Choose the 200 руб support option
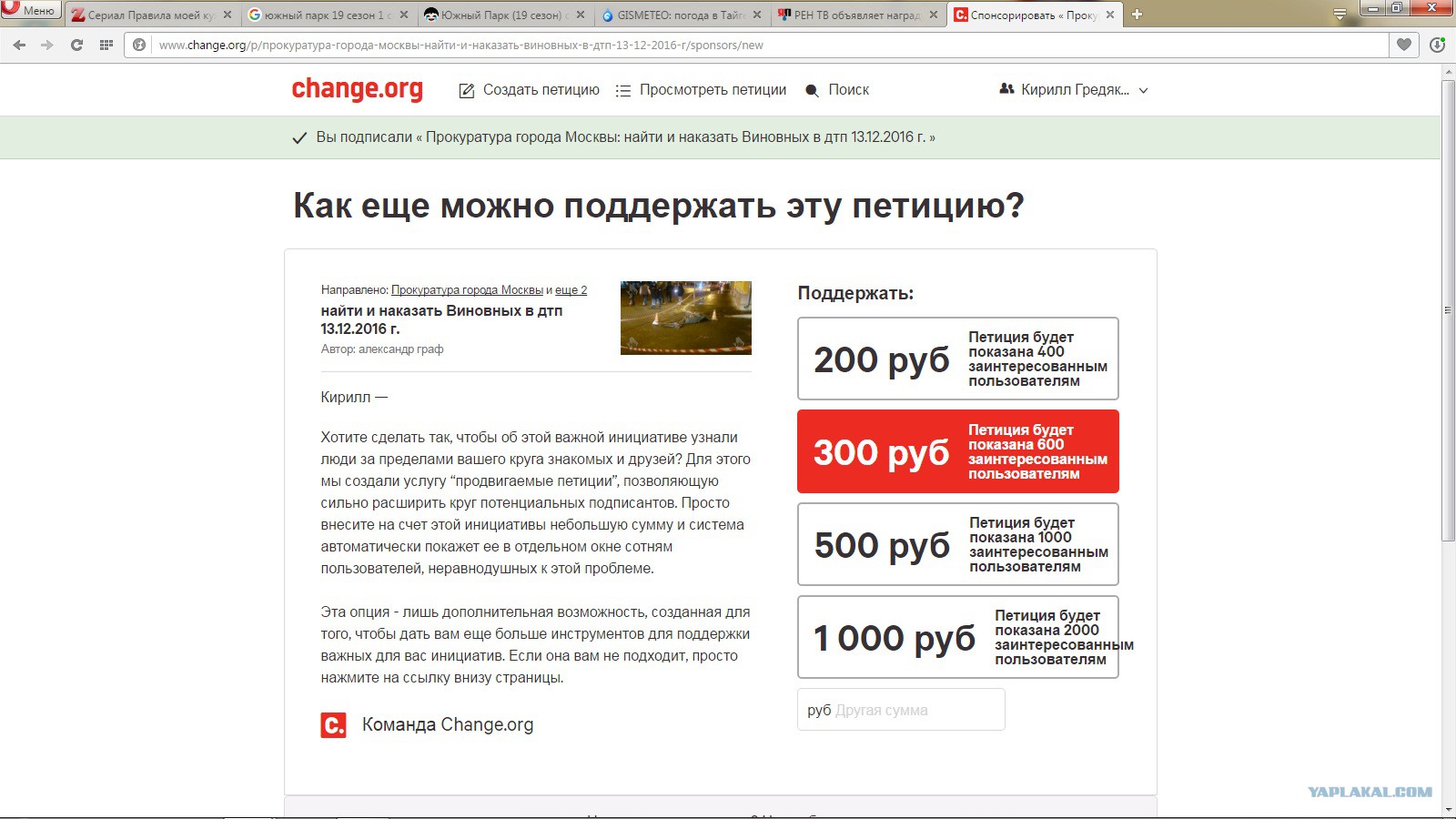The height and width of the screenshot is (819, 1456). [958, 359]
